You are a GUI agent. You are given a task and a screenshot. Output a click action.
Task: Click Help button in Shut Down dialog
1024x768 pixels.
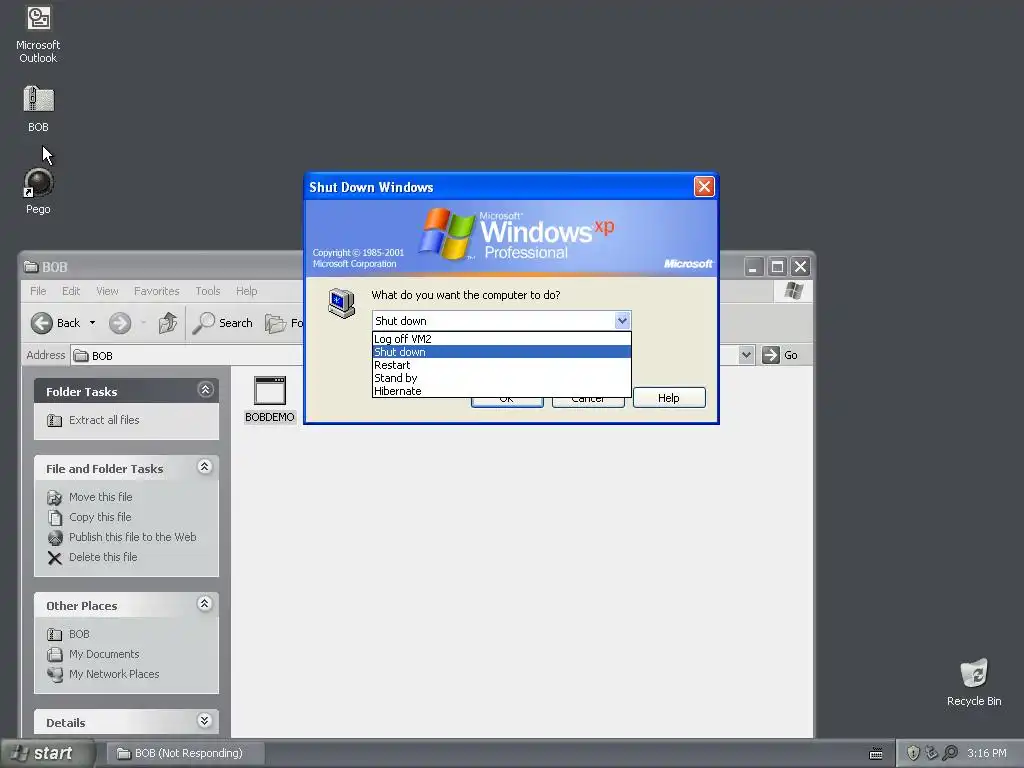(669, 398)
